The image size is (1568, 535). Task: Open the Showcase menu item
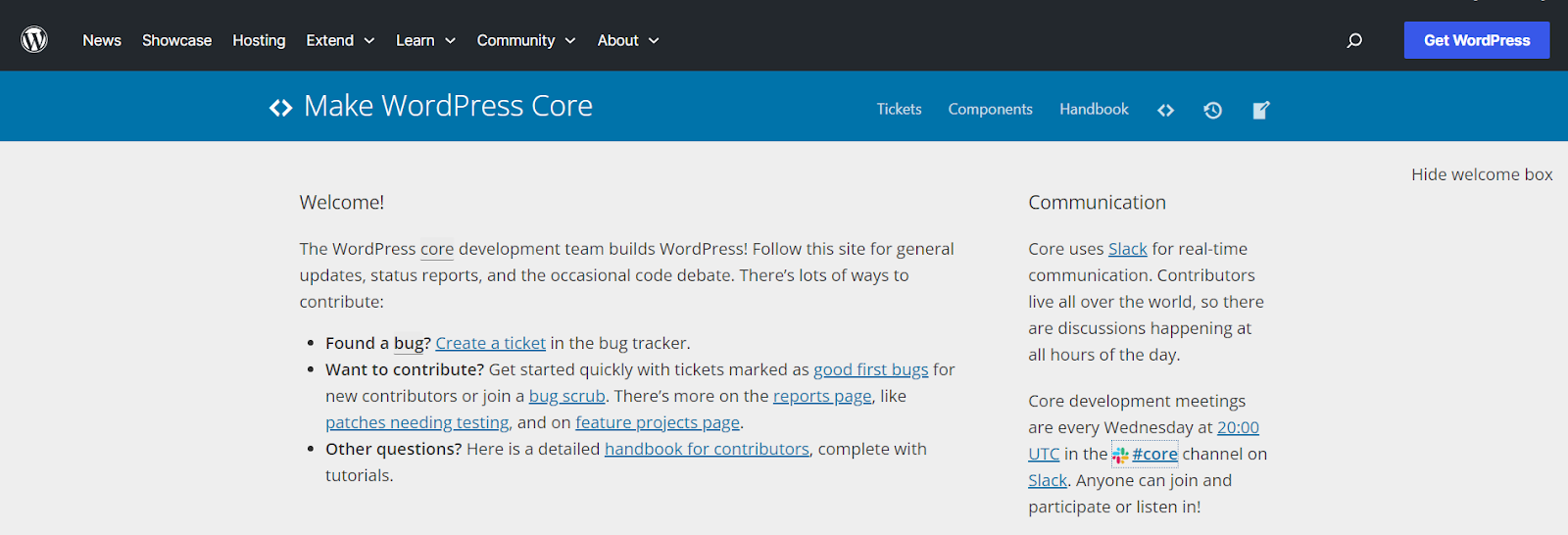click(176, 40)
